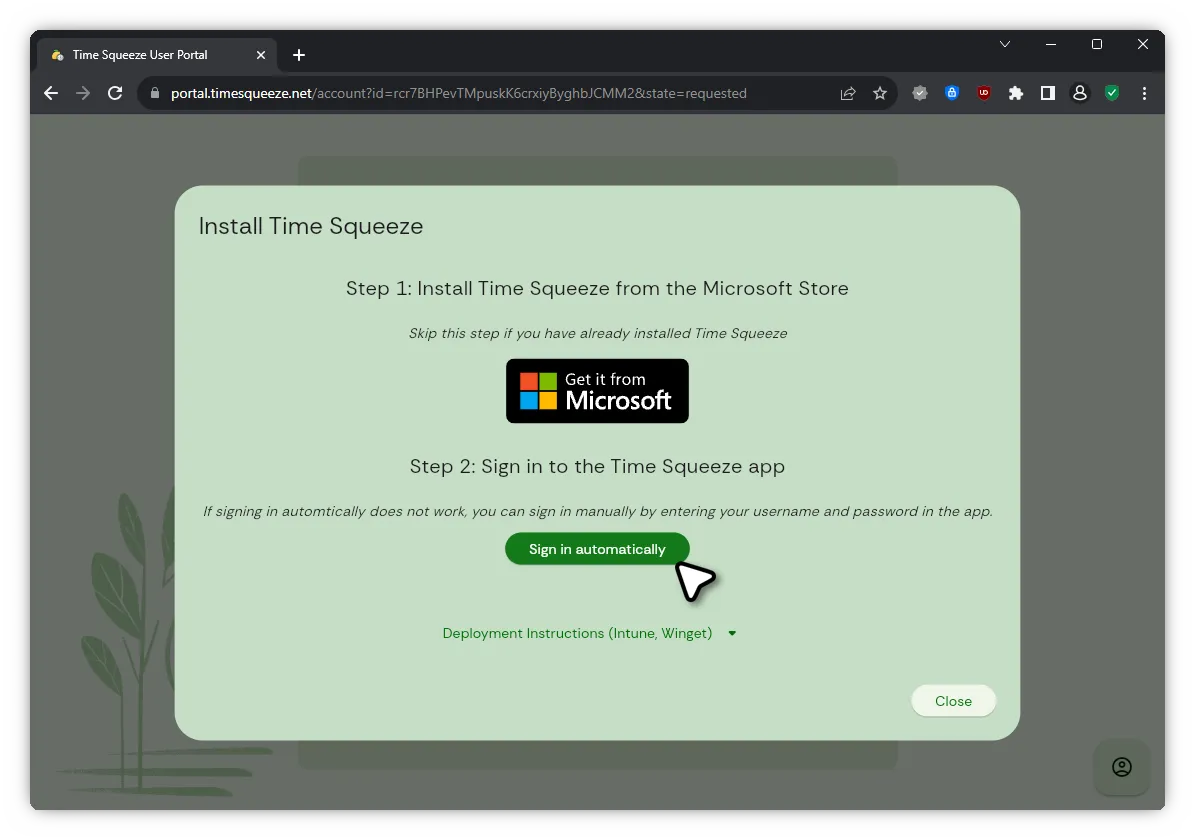Open the user account icon at bottom right
Screen dimensions: 1195x840
pyautogui.click(x=1122, y=767)
